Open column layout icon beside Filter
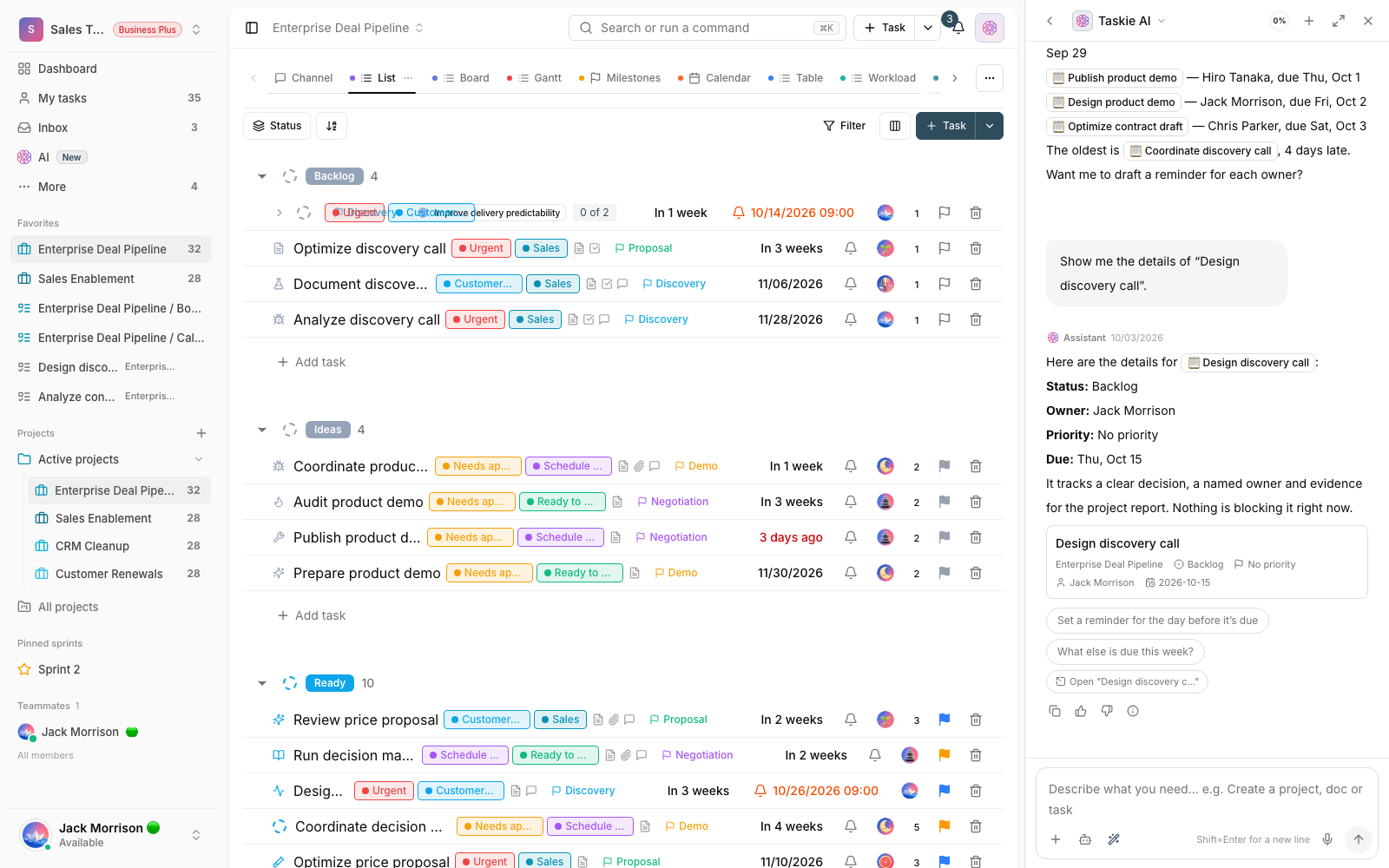 [x=895, y=126]
